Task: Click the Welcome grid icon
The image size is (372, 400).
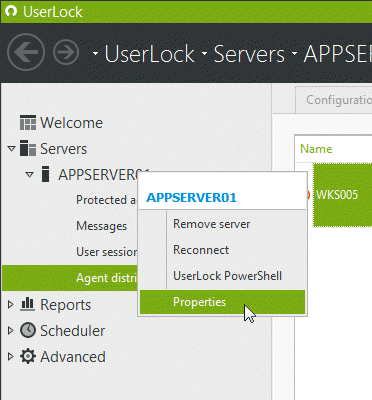Action: [28, 123]
